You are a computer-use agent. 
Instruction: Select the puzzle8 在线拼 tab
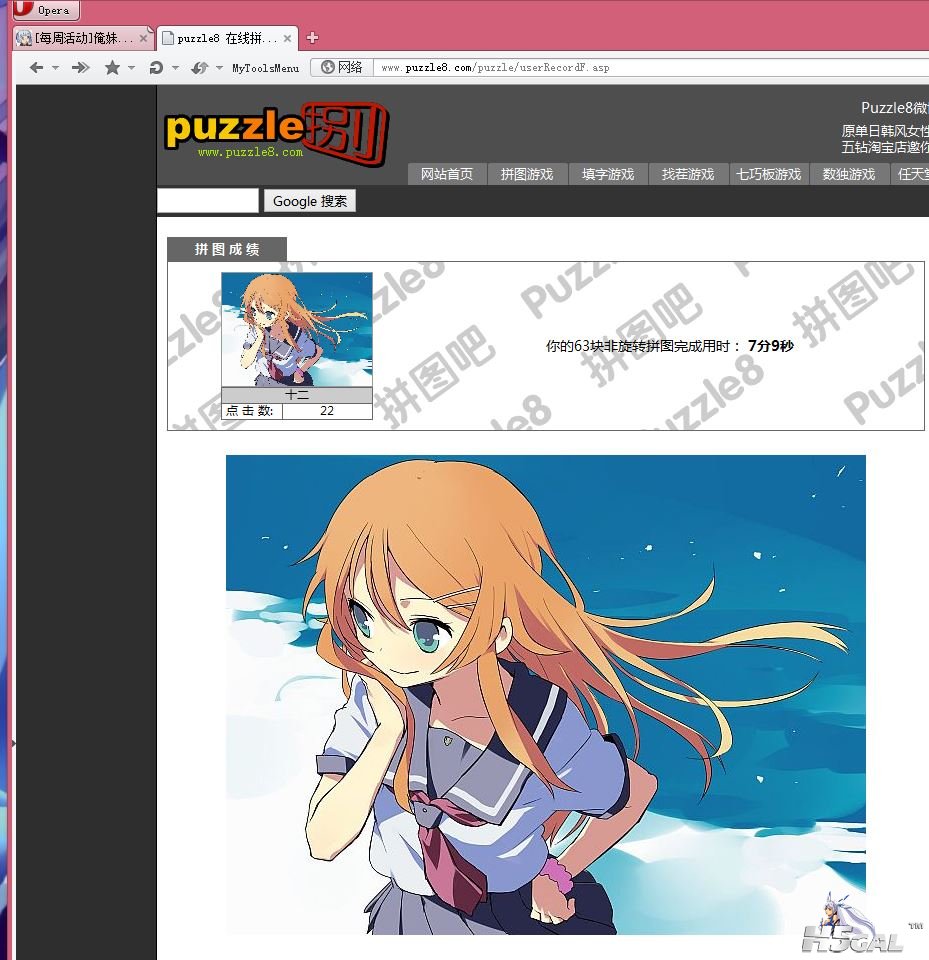pos(227,38)
